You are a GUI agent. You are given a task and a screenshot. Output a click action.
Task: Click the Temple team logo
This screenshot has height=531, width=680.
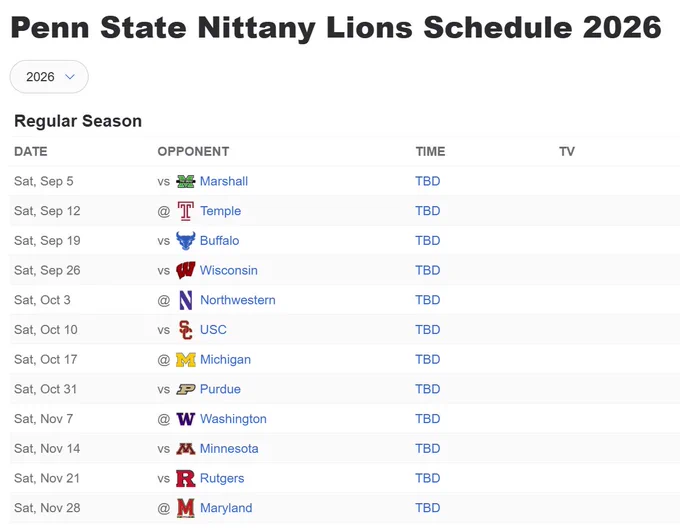coord(186,211)
